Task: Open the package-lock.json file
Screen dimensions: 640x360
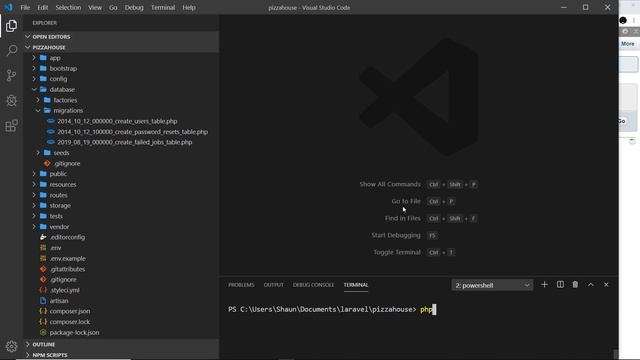Action: click(74, 332)
